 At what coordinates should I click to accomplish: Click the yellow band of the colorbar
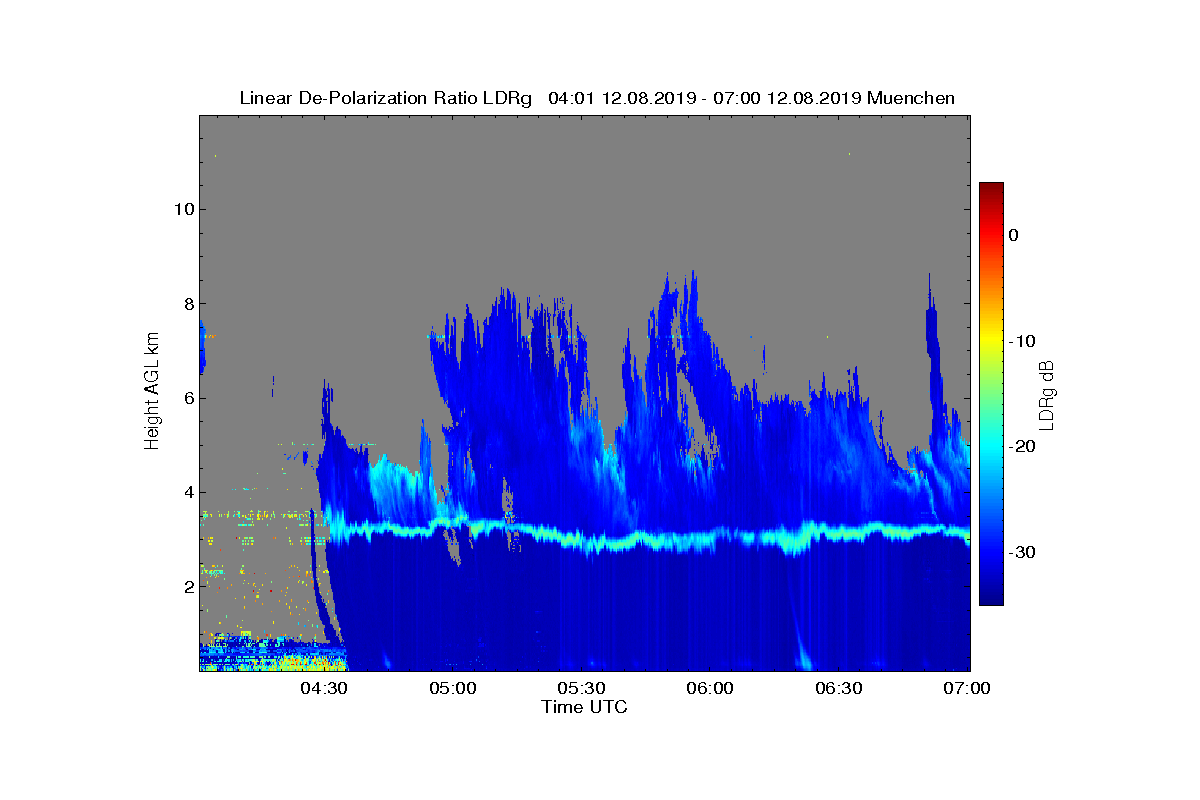click(x=991, y=341)
